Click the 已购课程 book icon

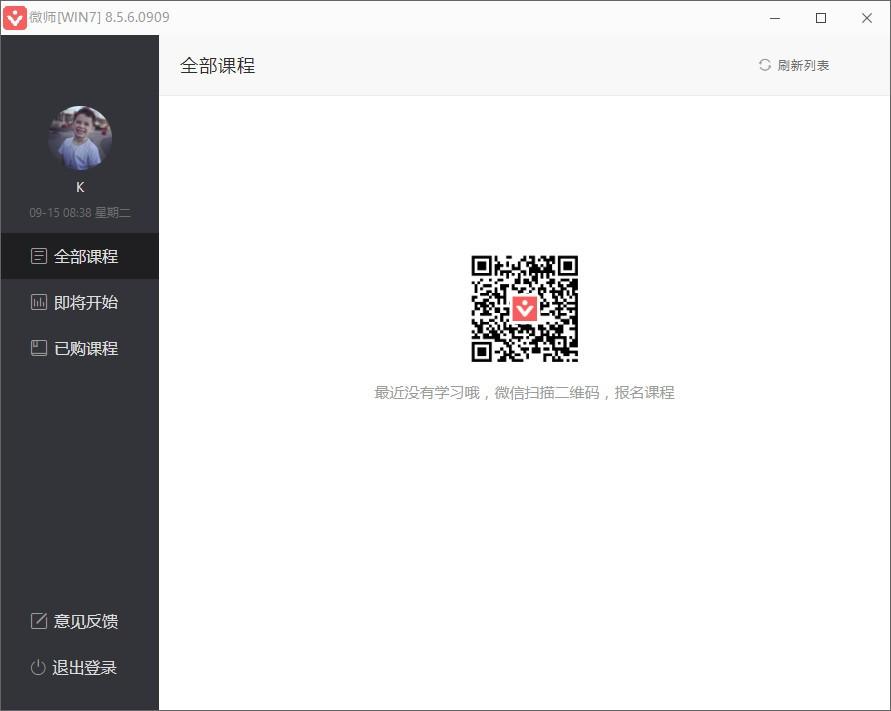(x=39, y=348)
